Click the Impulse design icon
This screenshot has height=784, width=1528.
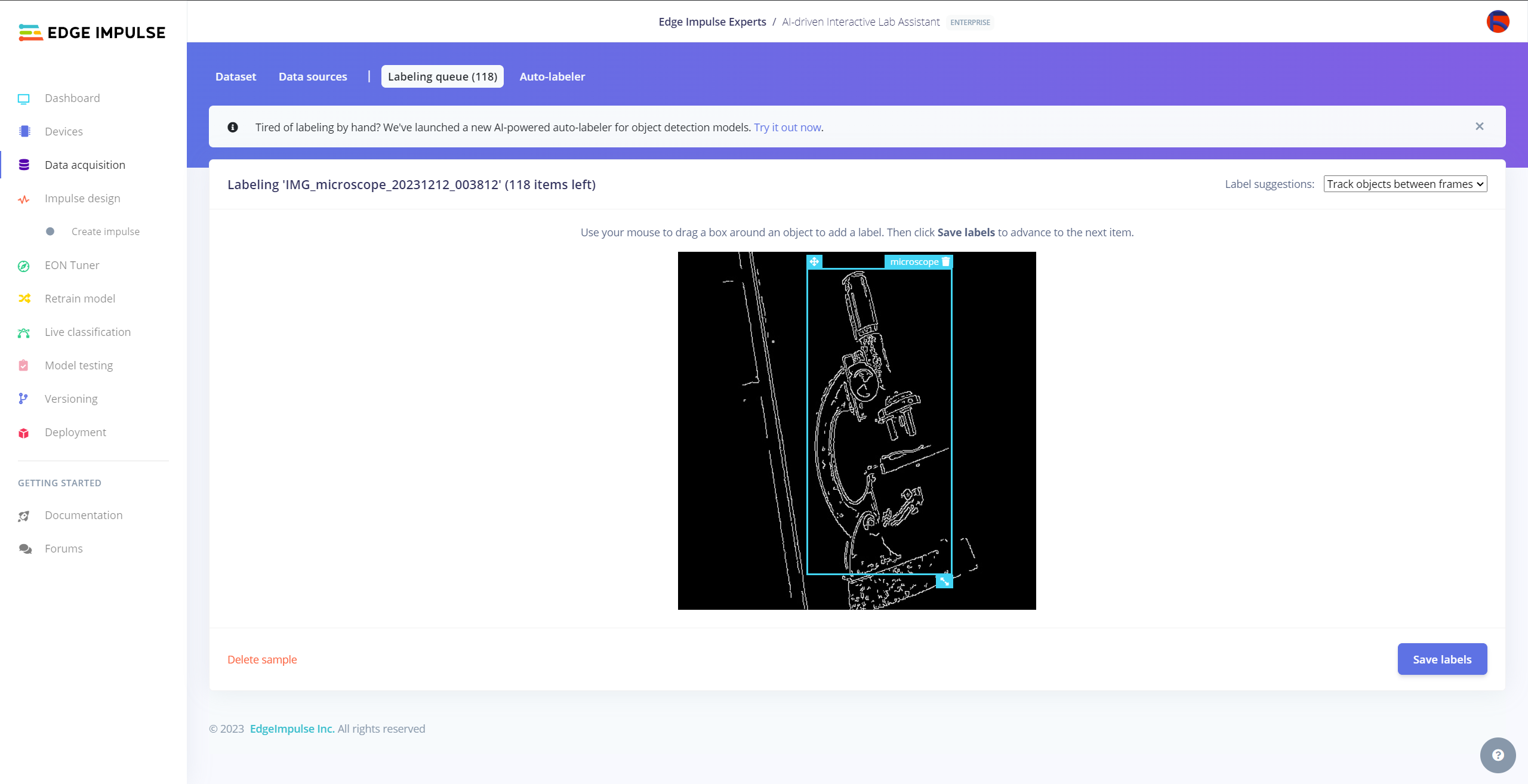click(x=24, y=198)
